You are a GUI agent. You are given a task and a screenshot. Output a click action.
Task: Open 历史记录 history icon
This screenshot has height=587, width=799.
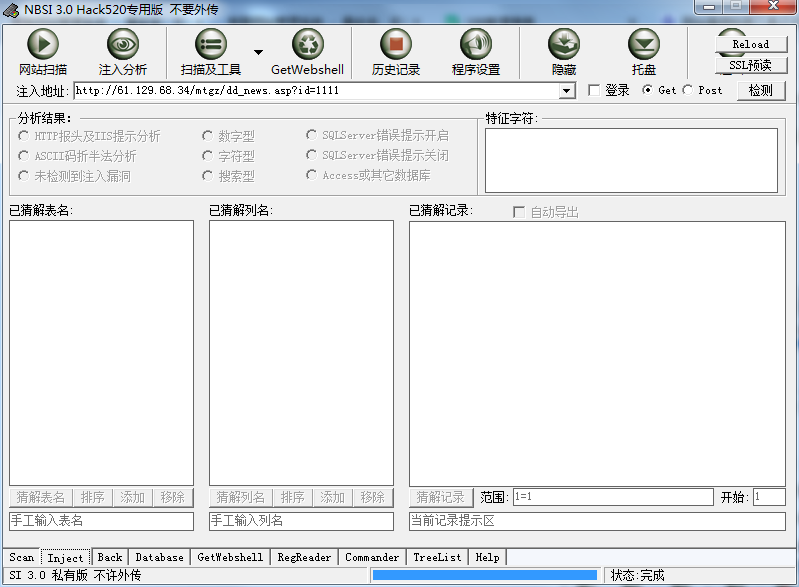(x=396, y=45)
